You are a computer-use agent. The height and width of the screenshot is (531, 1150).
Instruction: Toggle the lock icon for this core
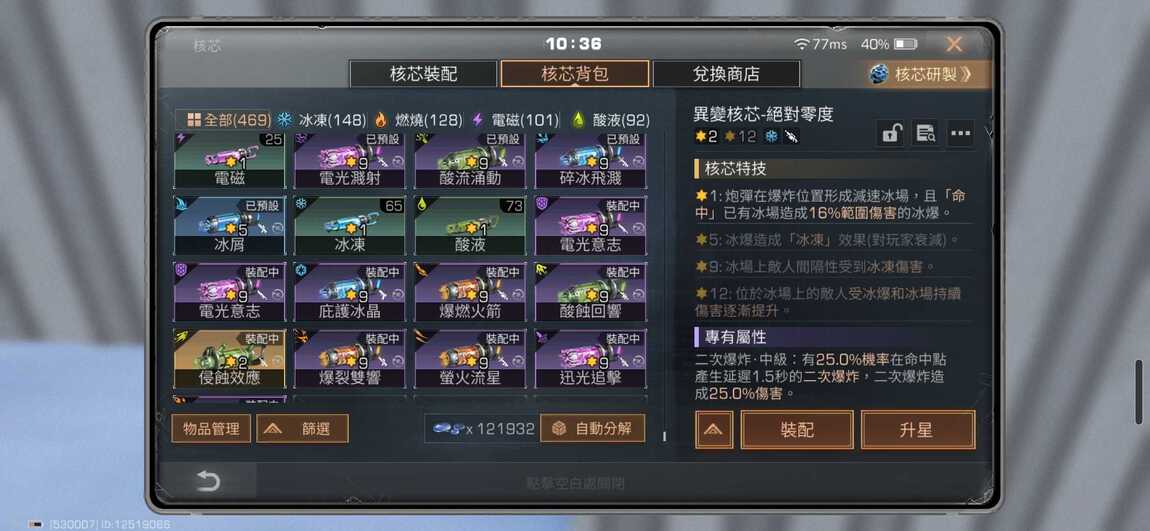(x=890, y=133)
